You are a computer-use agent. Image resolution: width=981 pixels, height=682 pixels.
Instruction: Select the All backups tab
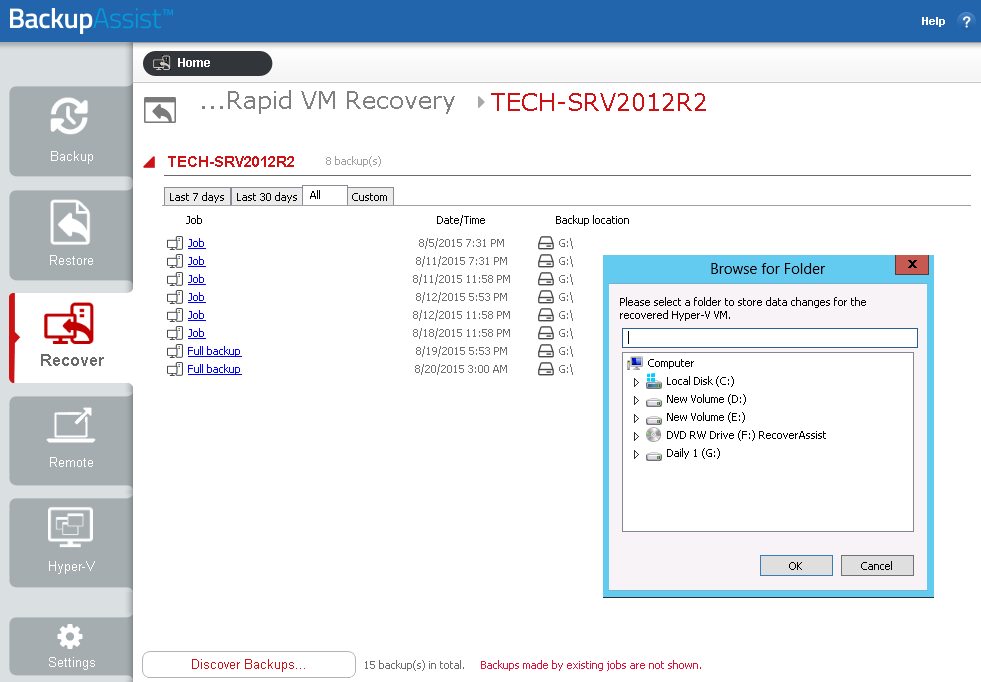pos(325,195)
